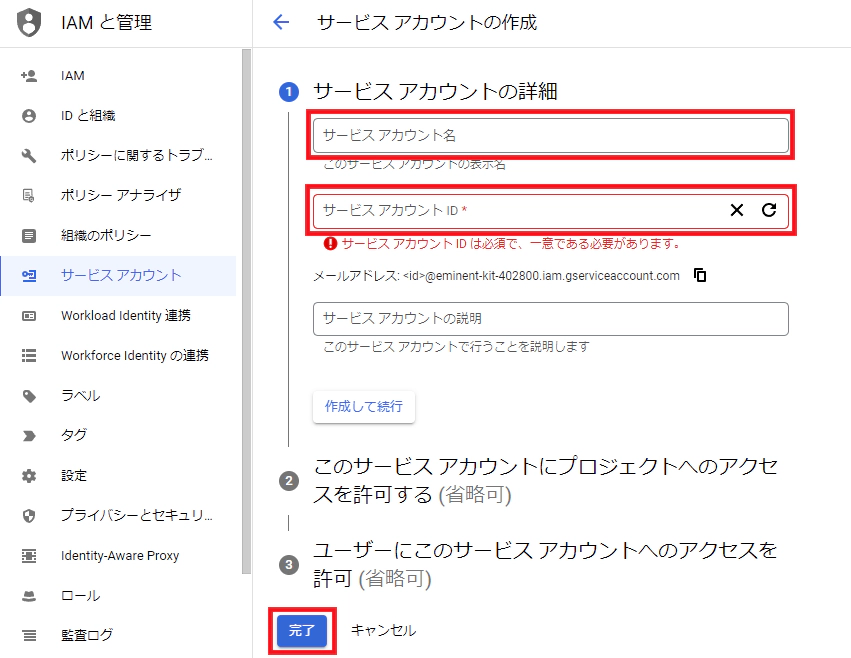The image size is (851, 658).
Task: Open Workforce Identity の連携 page
Action: coord(118,356)
